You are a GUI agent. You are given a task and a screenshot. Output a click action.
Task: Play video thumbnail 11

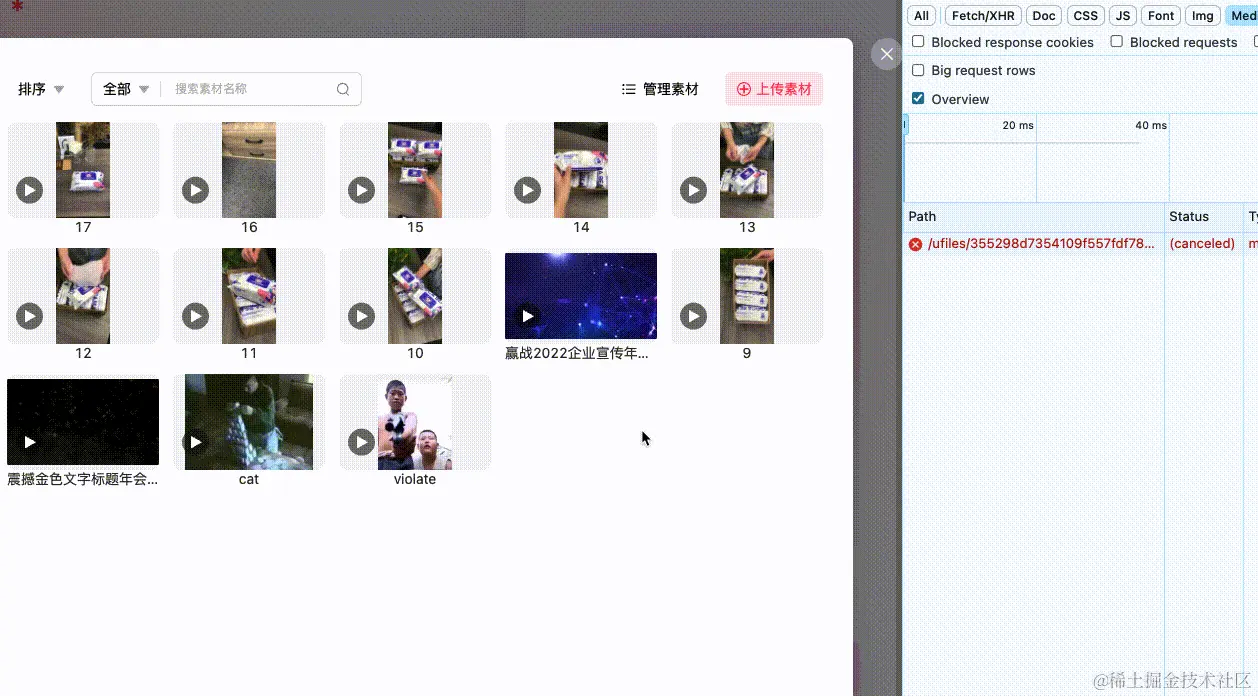pyautogui.click(x=196, y=316)
